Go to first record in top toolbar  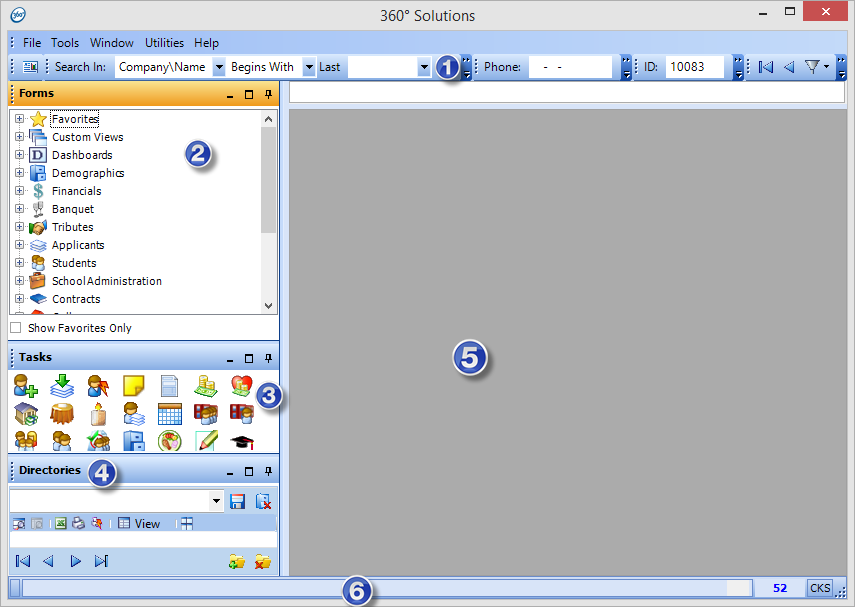coord(766,67)
